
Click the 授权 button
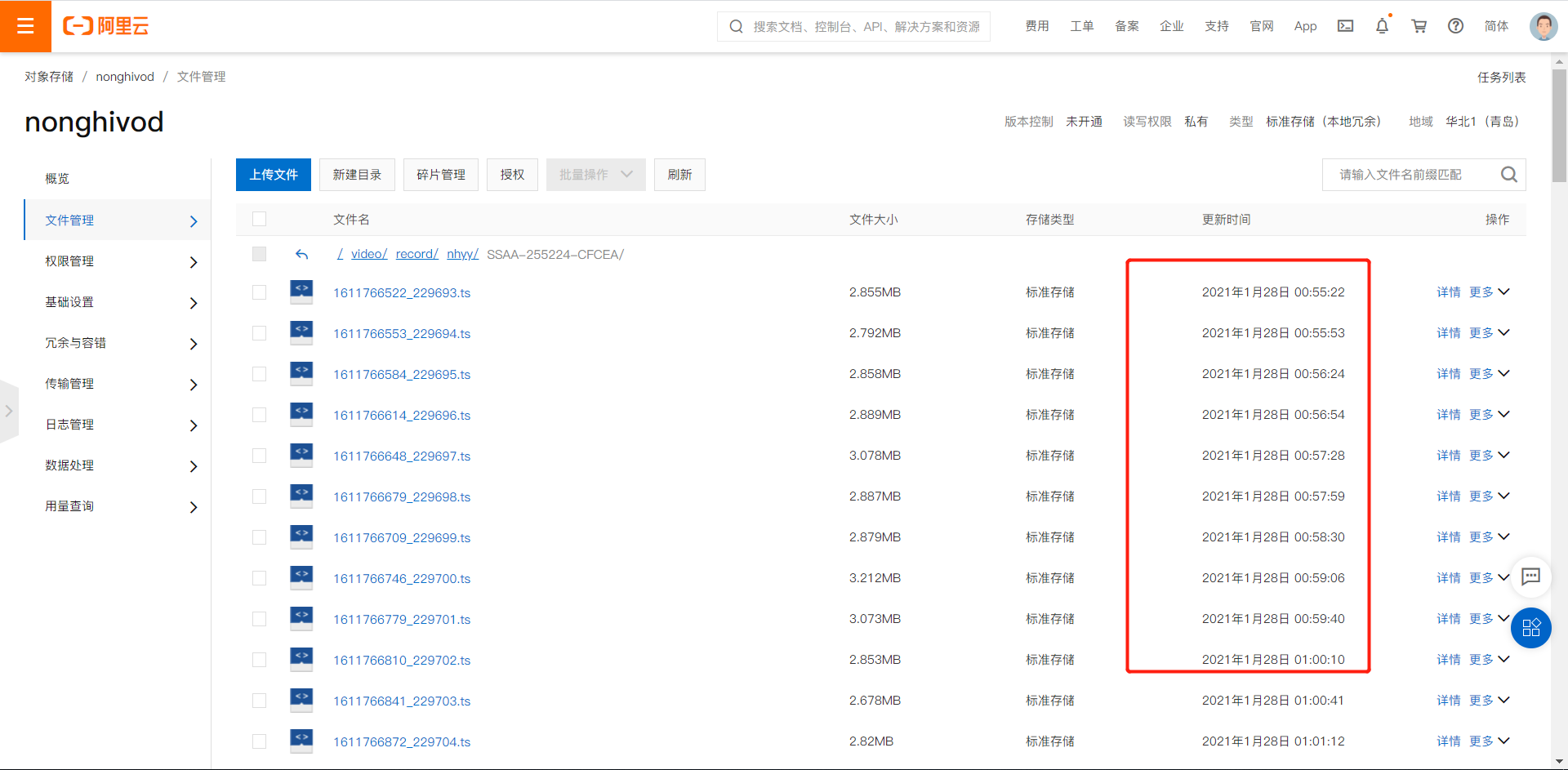pos(512,175)
